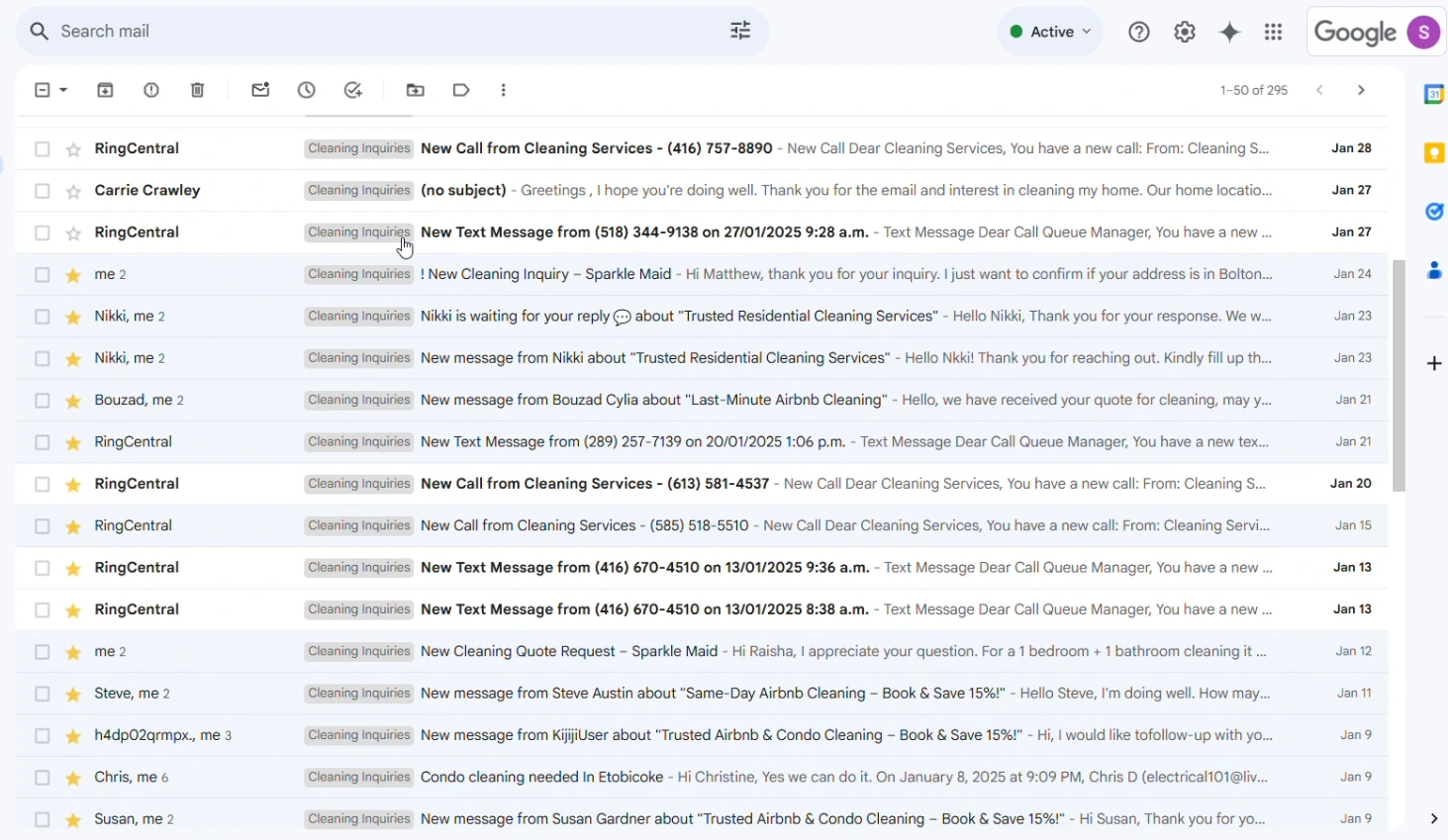Viewport: 1448px width, 840px height.
Task: Click the previous page arrow
Action: click(x=1320, y=90)
